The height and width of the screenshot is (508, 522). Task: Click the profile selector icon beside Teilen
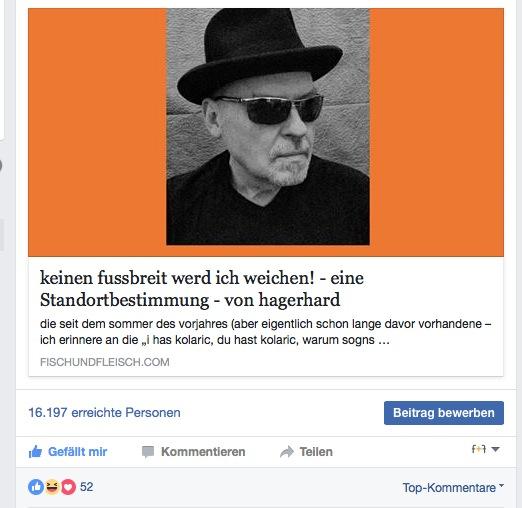coord(479,449)
